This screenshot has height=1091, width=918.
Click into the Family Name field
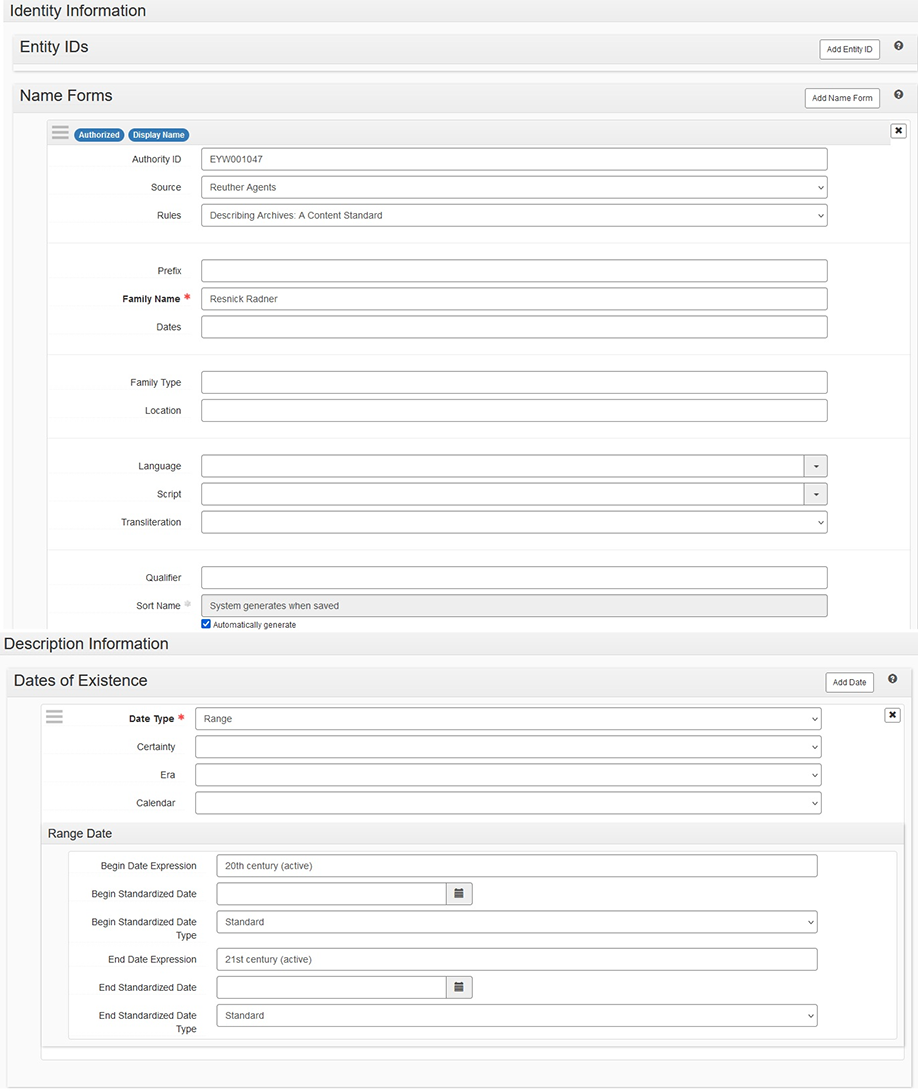click(513, 299)
